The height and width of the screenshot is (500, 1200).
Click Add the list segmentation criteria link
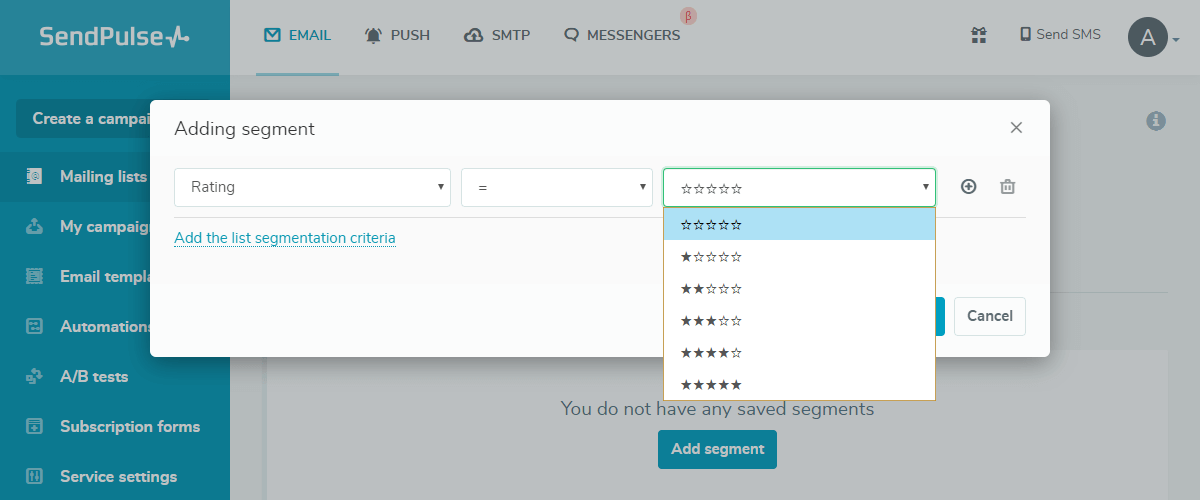[285, 238]
